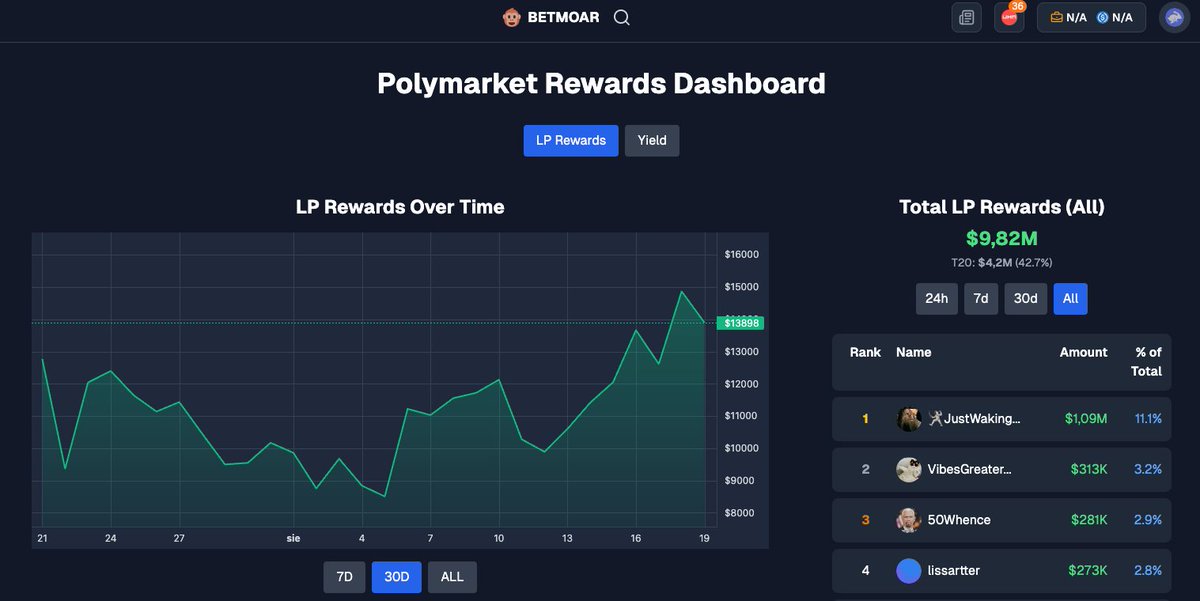Sort the leaderboard by Amount column
Viewport: 1200px width, 601px height.
pos(1083,352)
